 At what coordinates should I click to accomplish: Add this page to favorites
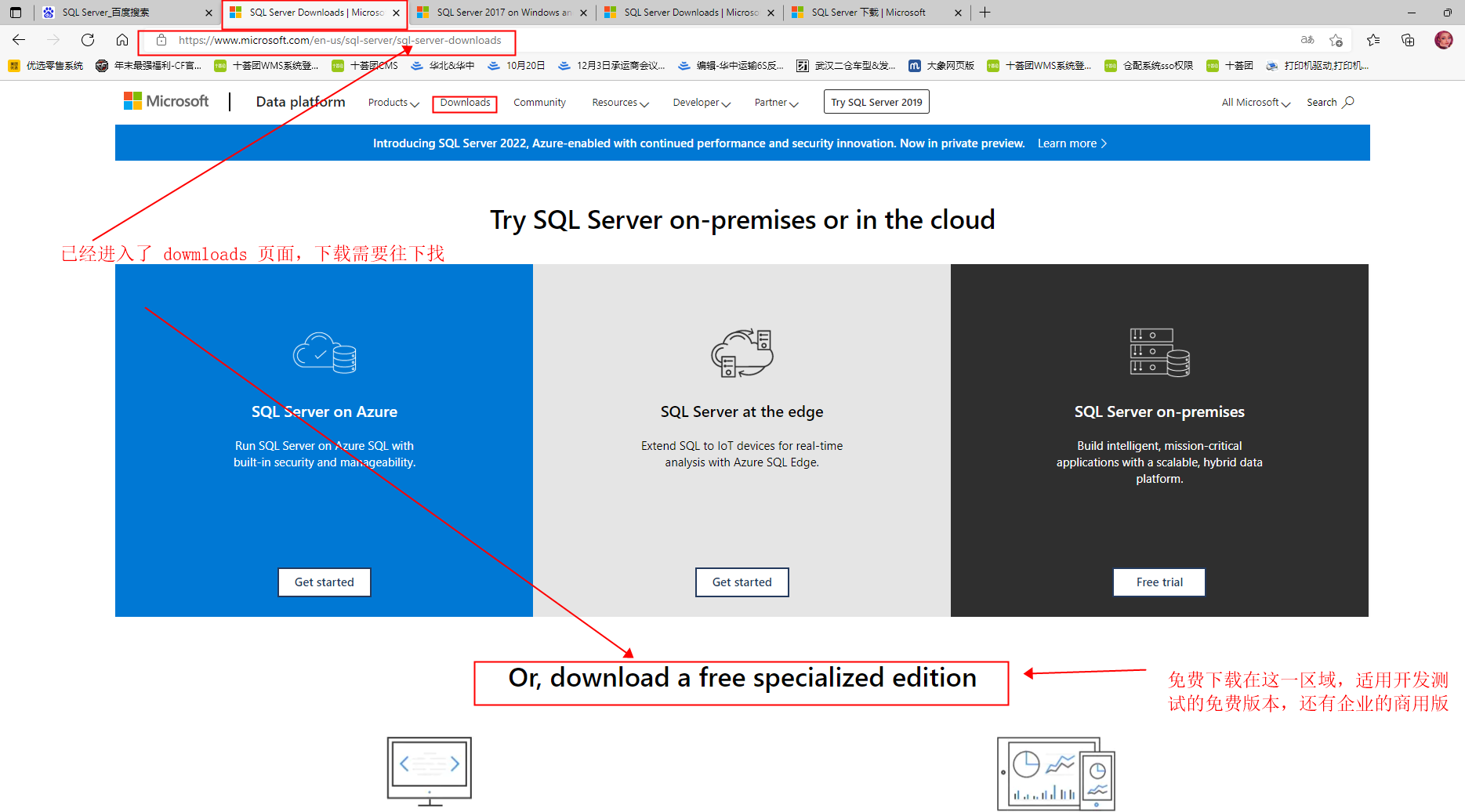coord(1336,40)
